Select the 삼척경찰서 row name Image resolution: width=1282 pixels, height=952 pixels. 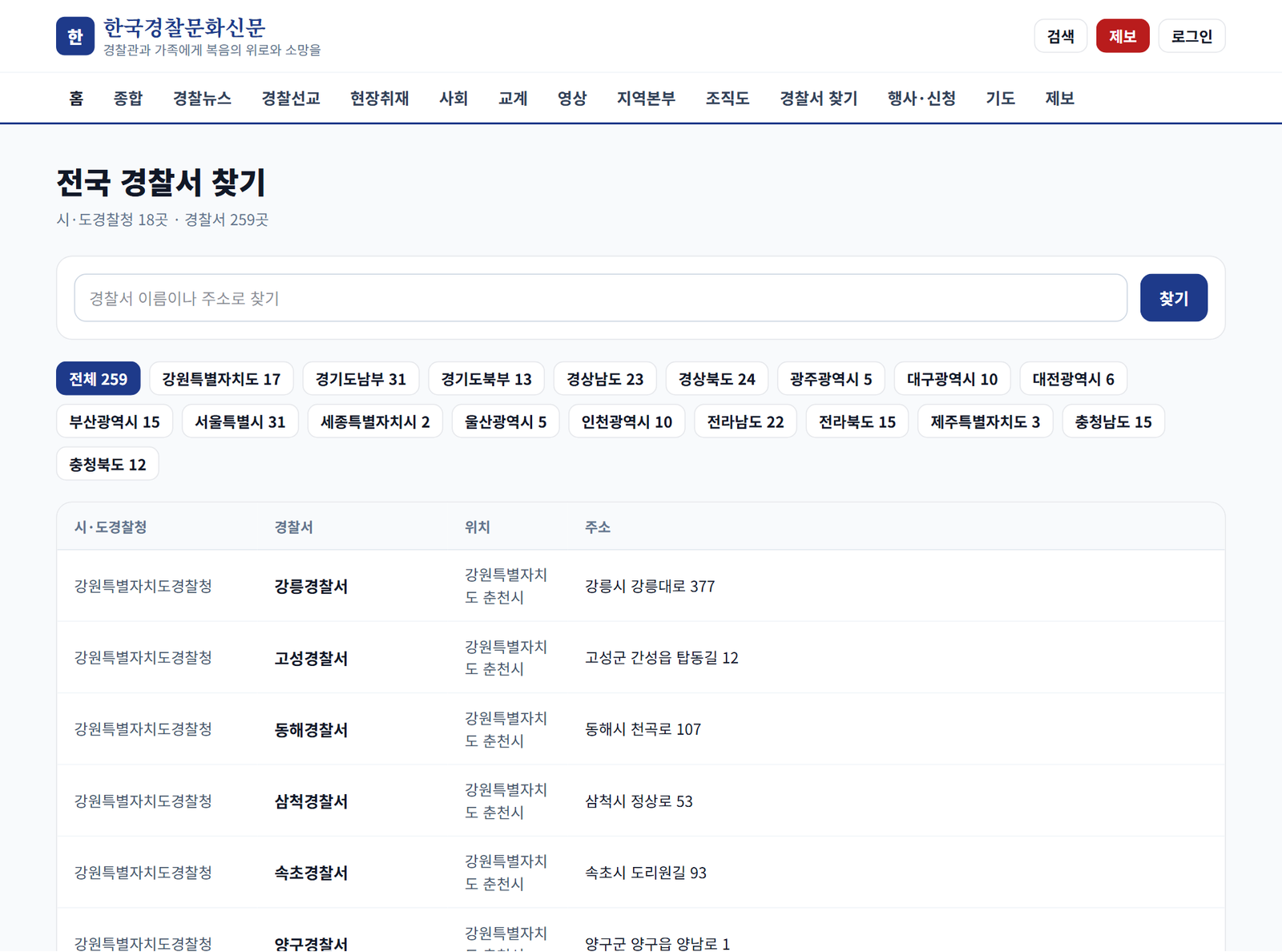tap(312, 801)
